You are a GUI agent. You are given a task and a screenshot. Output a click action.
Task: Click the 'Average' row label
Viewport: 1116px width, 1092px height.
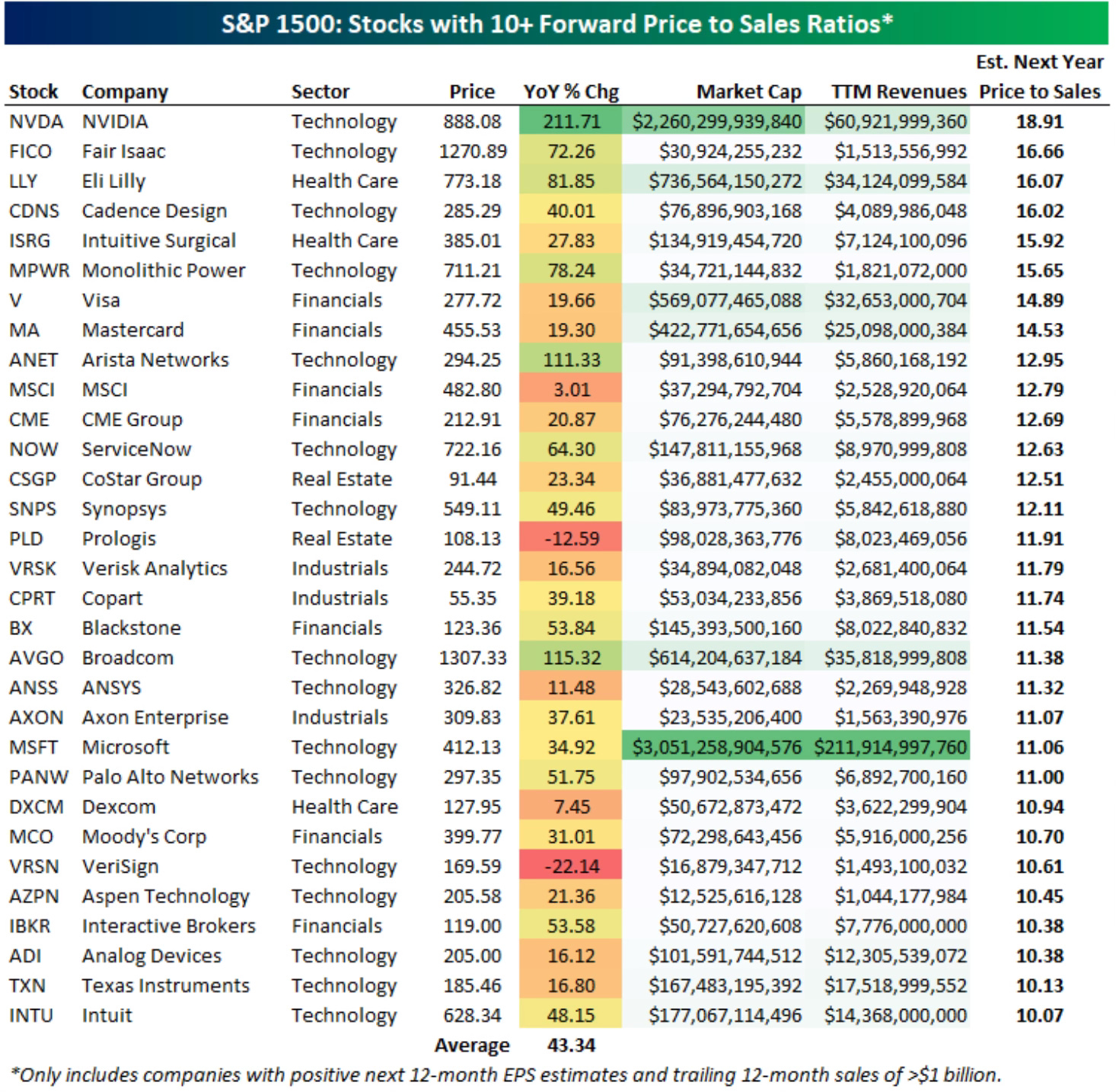click(472, 1045)
